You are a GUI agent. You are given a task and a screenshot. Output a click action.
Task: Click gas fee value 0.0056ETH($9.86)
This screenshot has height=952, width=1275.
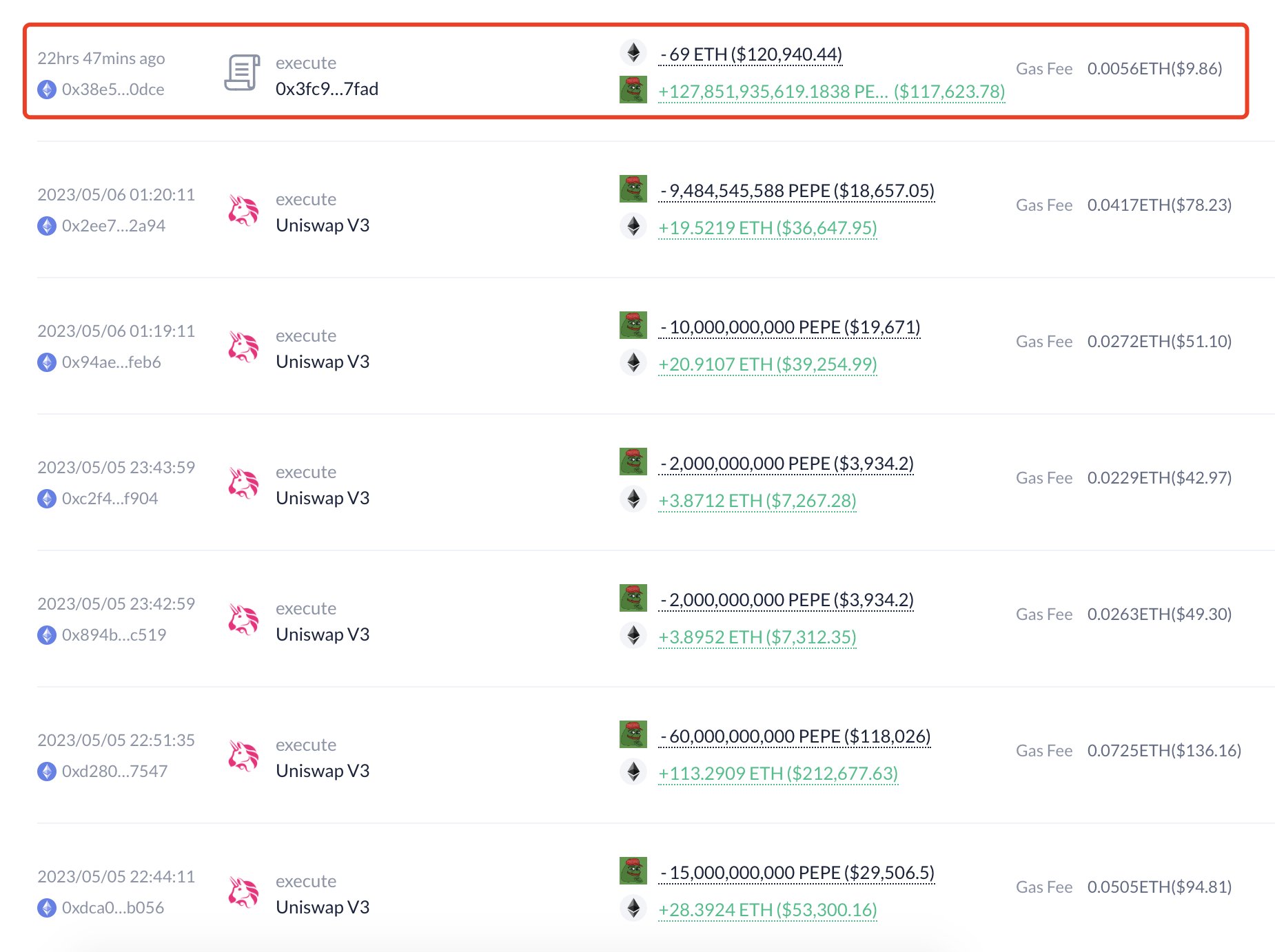pyautogui.click(x=1155, y=68)
